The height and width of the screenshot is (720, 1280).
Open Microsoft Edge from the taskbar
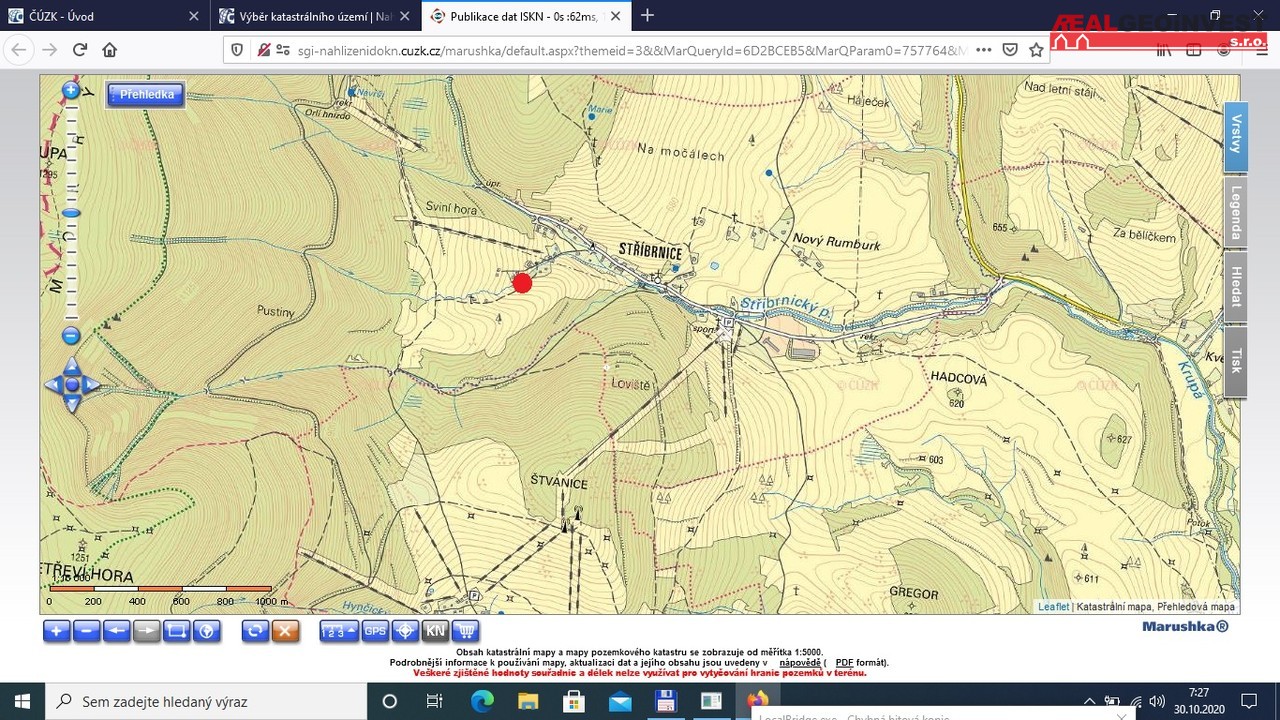[x=481, y=701]
